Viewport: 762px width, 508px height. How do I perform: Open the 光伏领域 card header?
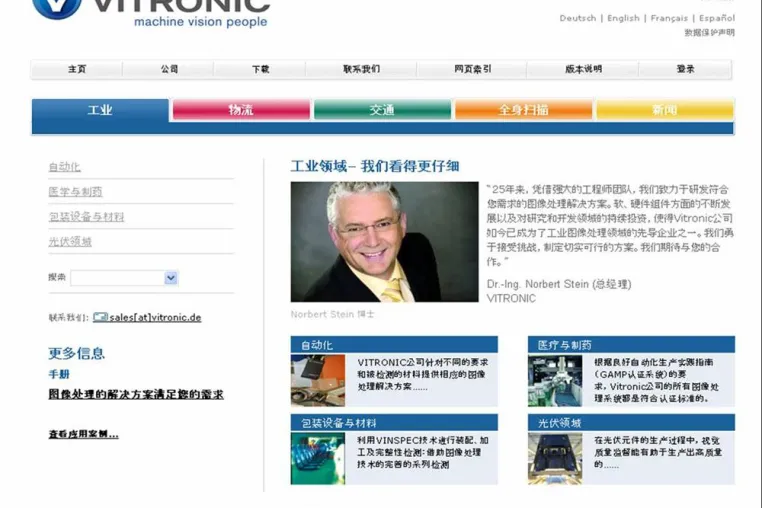pyautogui.click(x=631, y=422)
